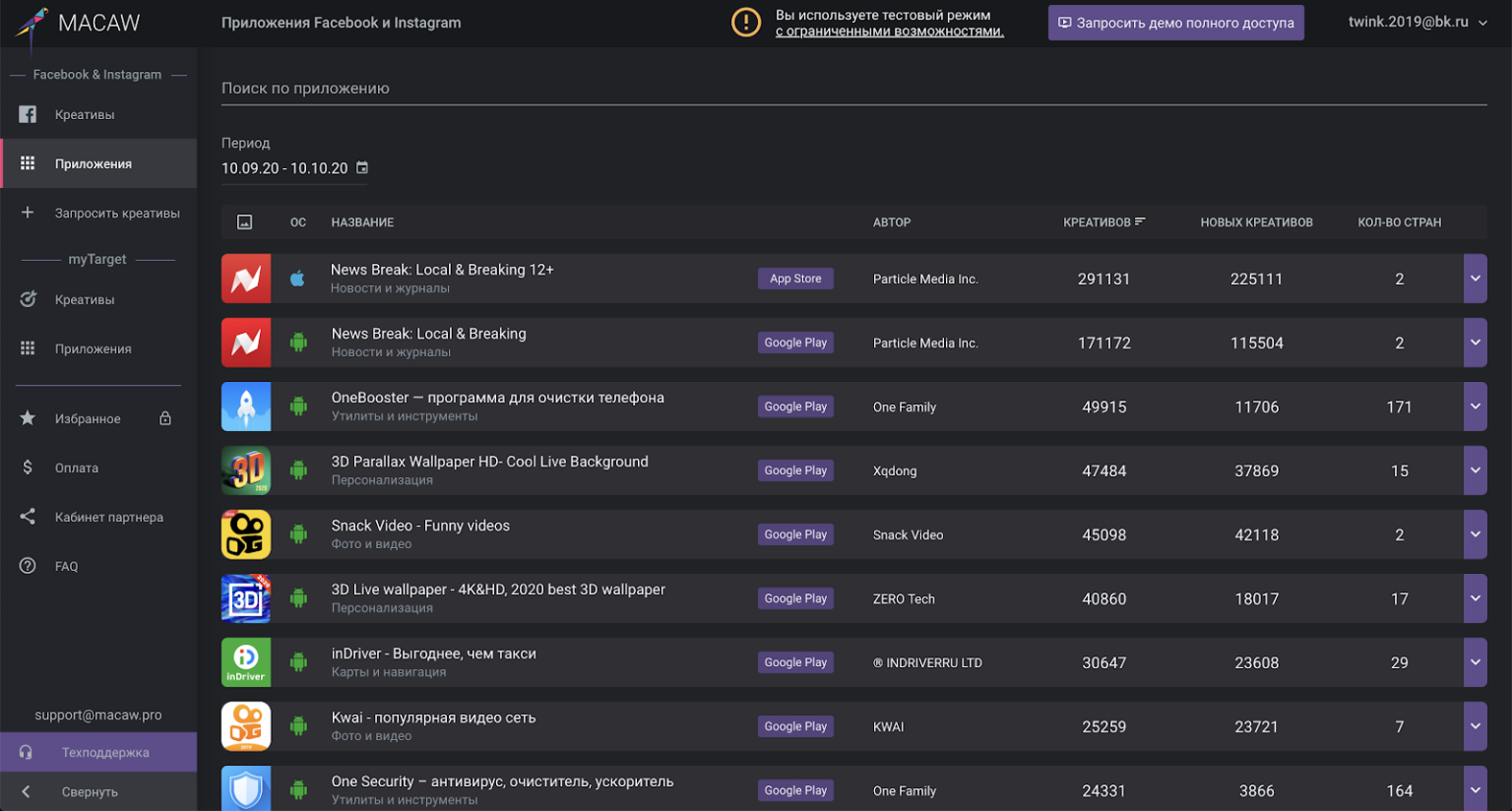Click the Apple OS icon for News Break 12+
This screenshot has width=1512, height=811.
[297, 279]
